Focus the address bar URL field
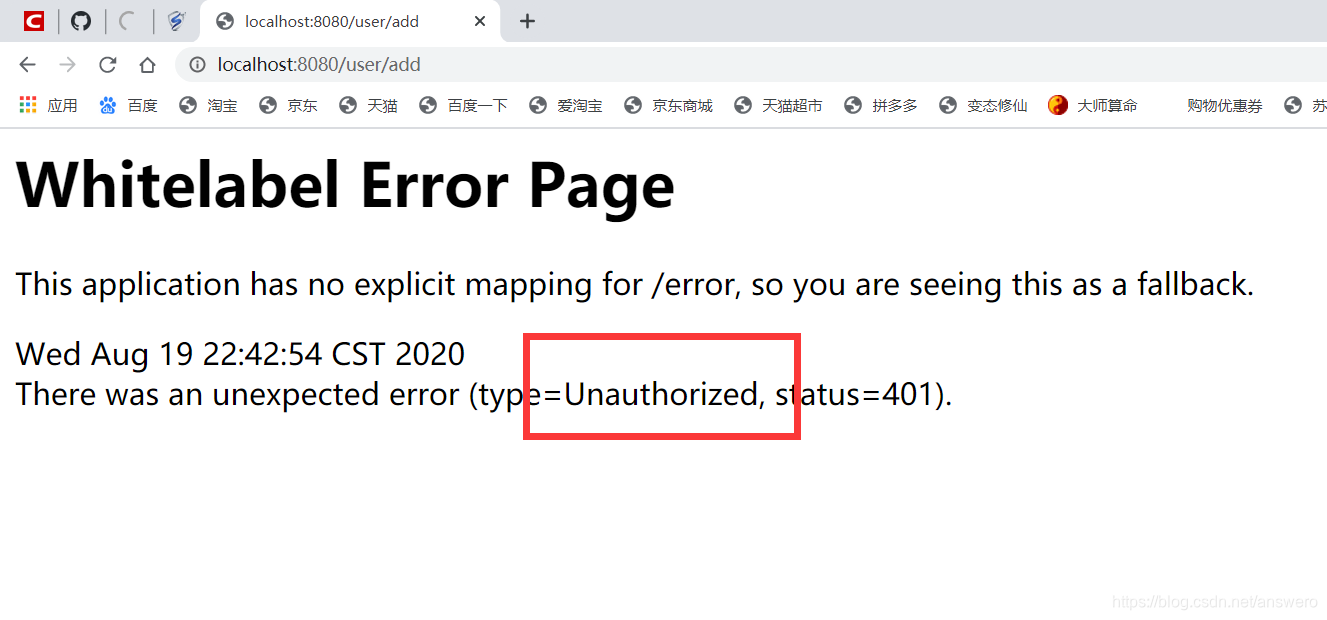The height and width of the screenshot is (620, 1327). 750,65
